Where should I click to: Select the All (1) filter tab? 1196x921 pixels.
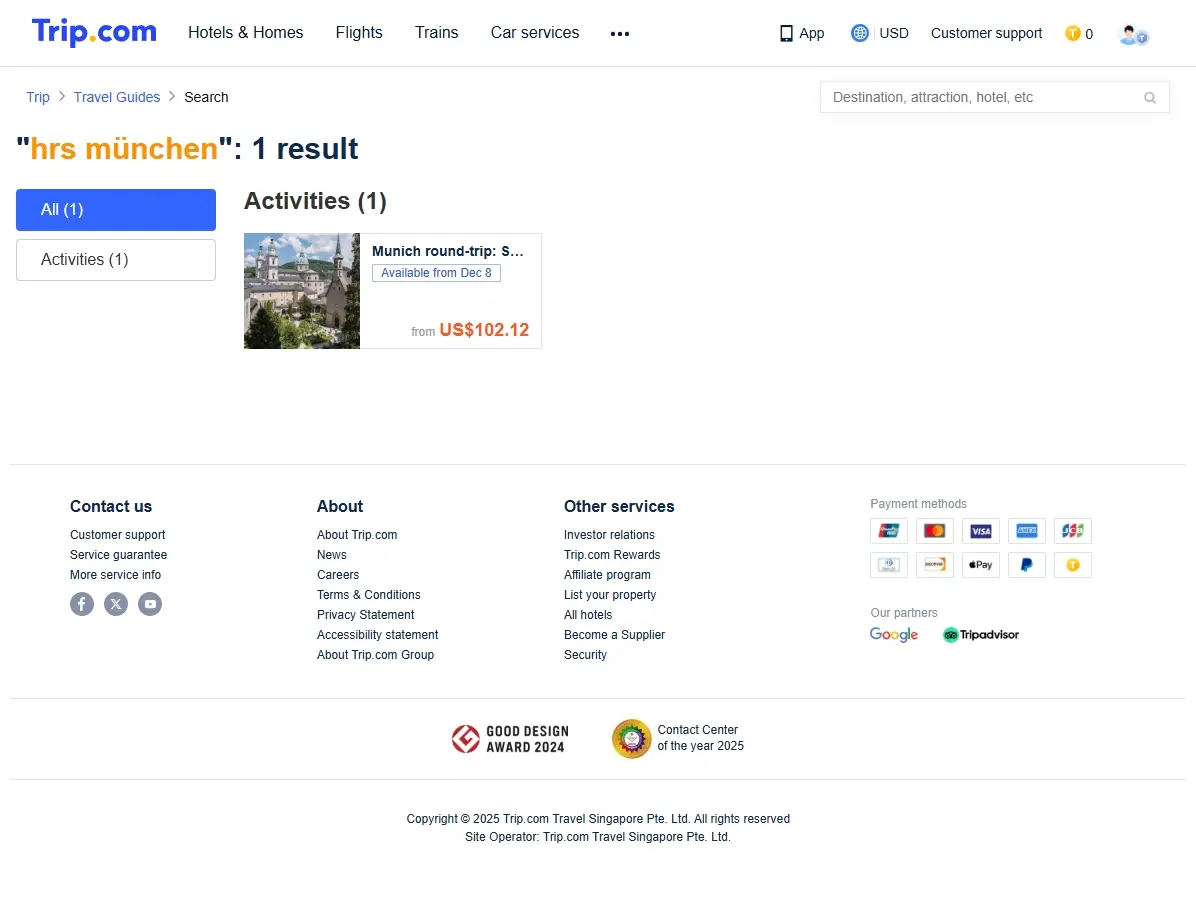[x=116, y=210]
